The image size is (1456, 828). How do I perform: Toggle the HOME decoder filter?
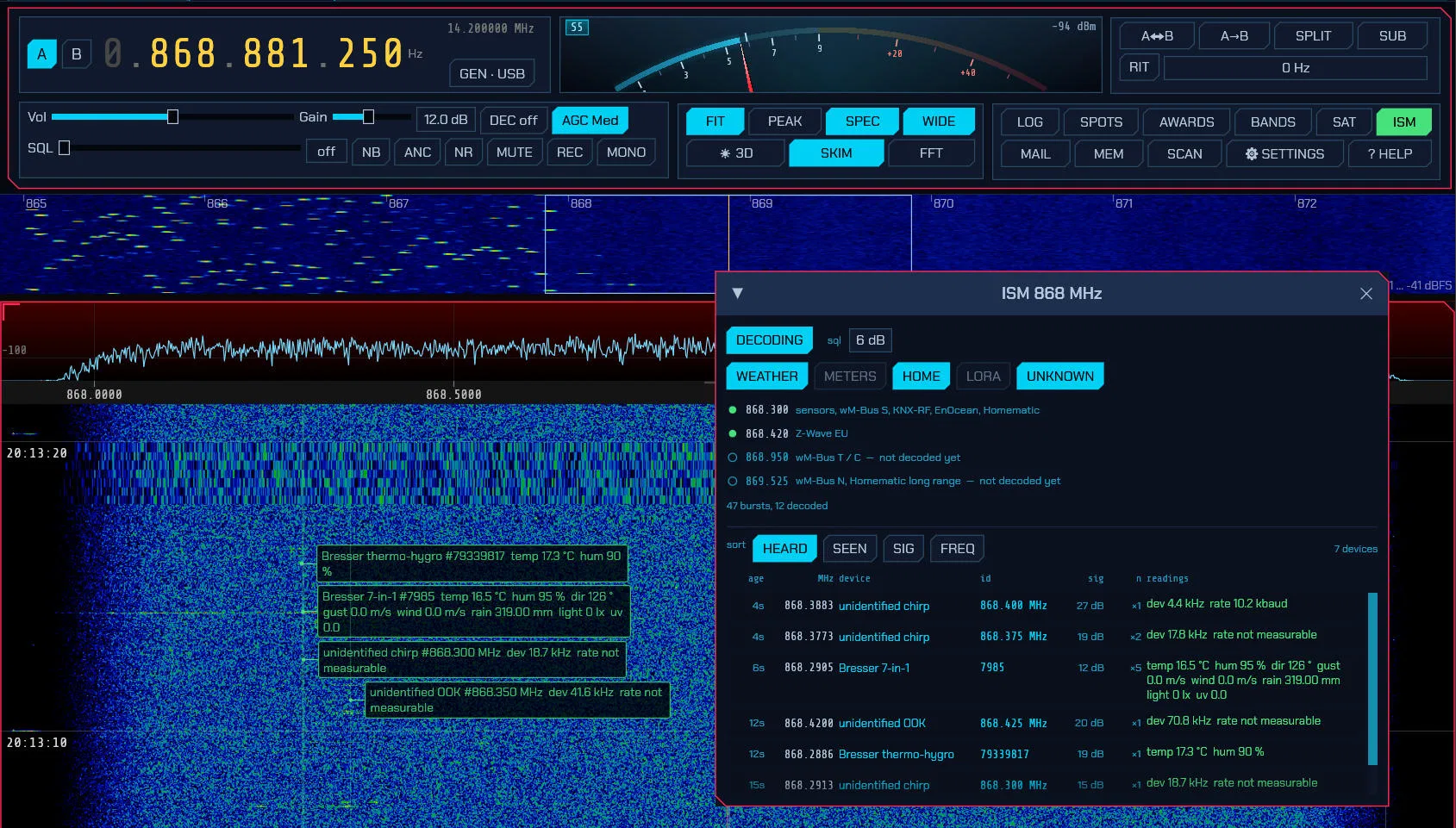921,377
